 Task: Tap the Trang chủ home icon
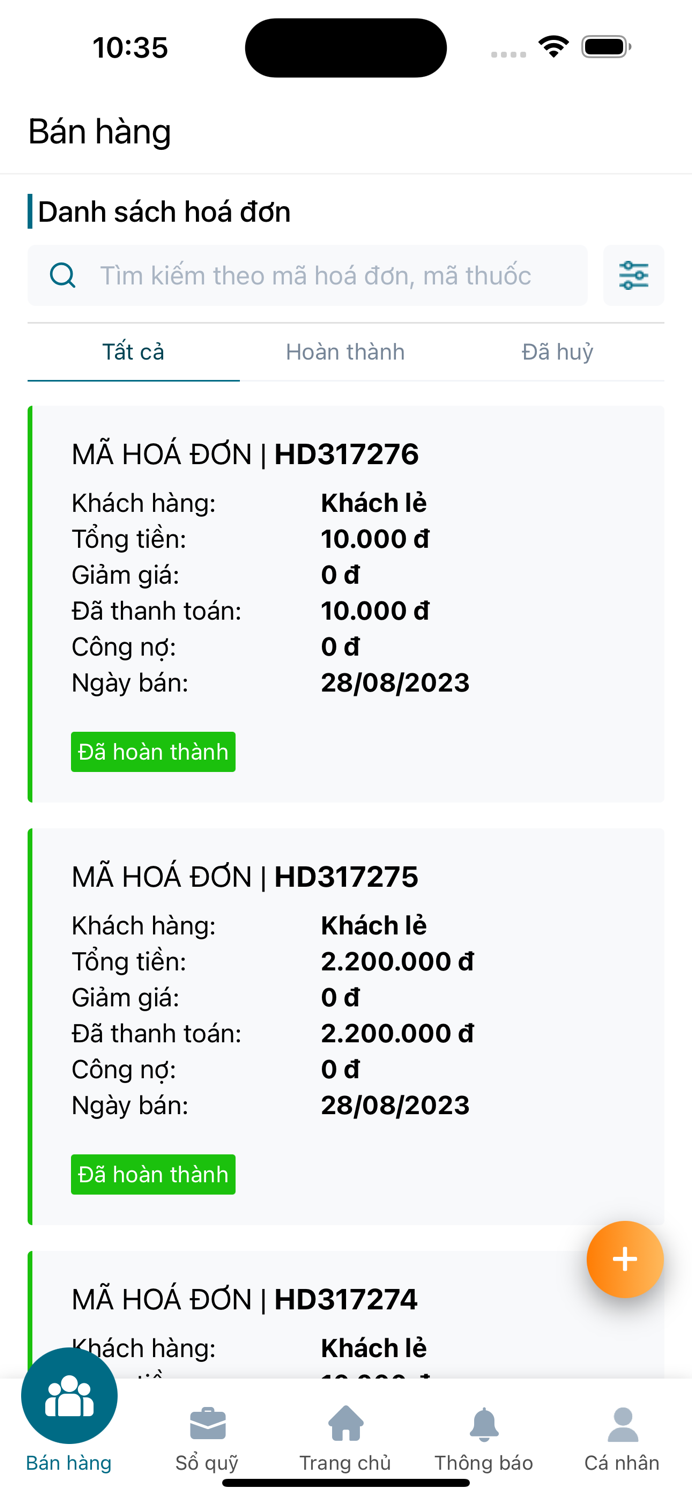[x=345, y=1423]
